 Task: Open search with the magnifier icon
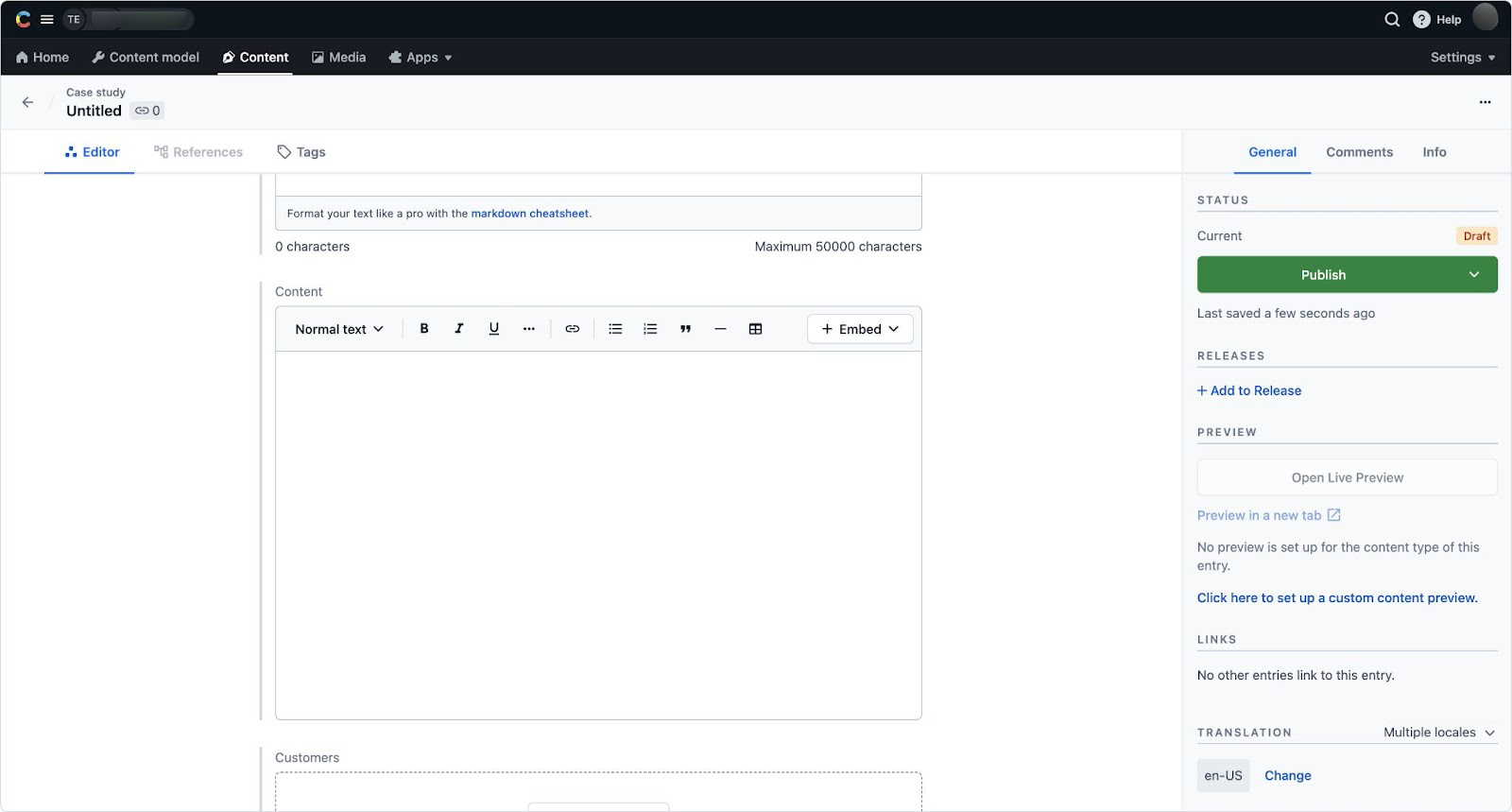(x=1392, y=19)
